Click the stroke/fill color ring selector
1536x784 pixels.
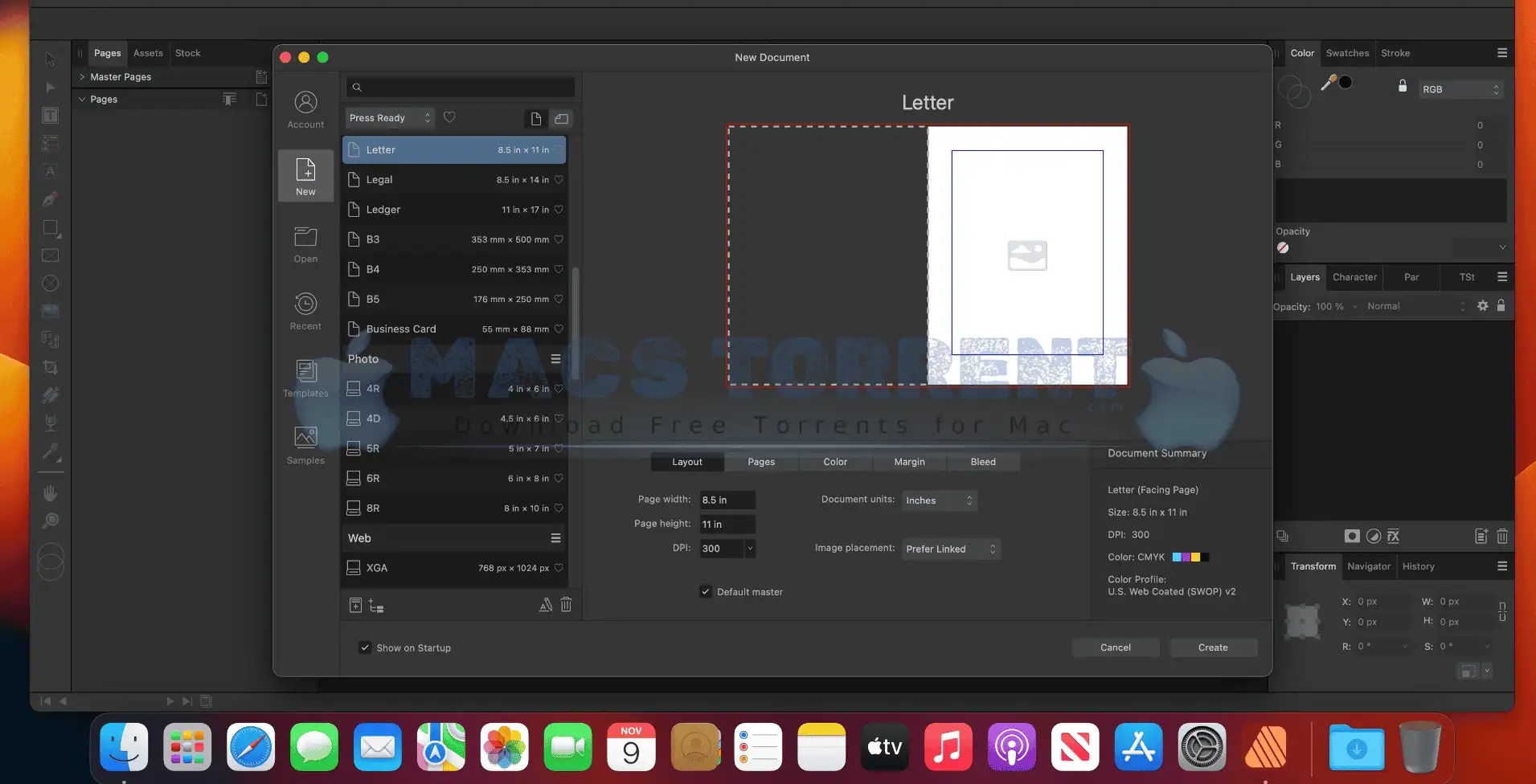pyautogui.click(x=1294, y=92)
